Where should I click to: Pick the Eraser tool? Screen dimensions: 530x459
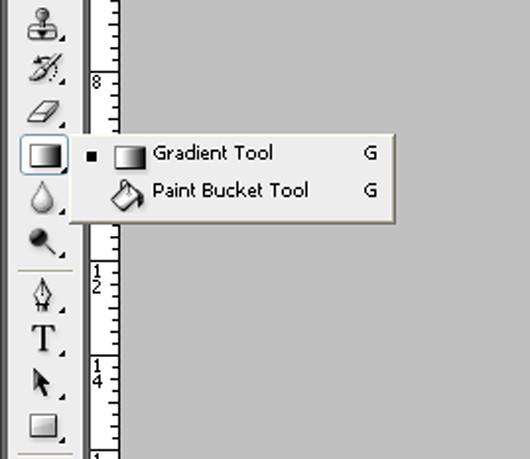pos(44,111)
